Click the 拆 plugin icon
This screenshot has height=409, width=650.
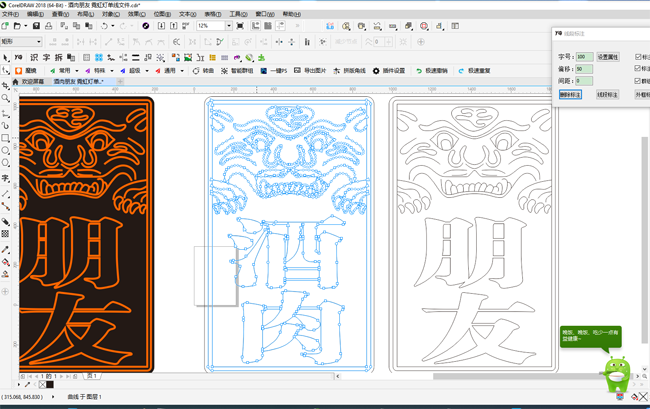pyautogui.click(x=59, y=58)
